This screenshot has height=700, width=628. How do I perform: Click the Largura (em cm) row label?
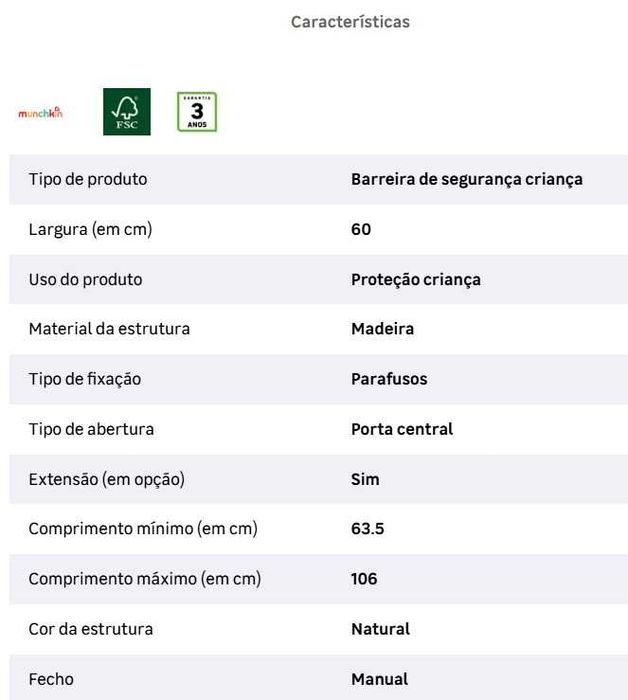point(91,229)
